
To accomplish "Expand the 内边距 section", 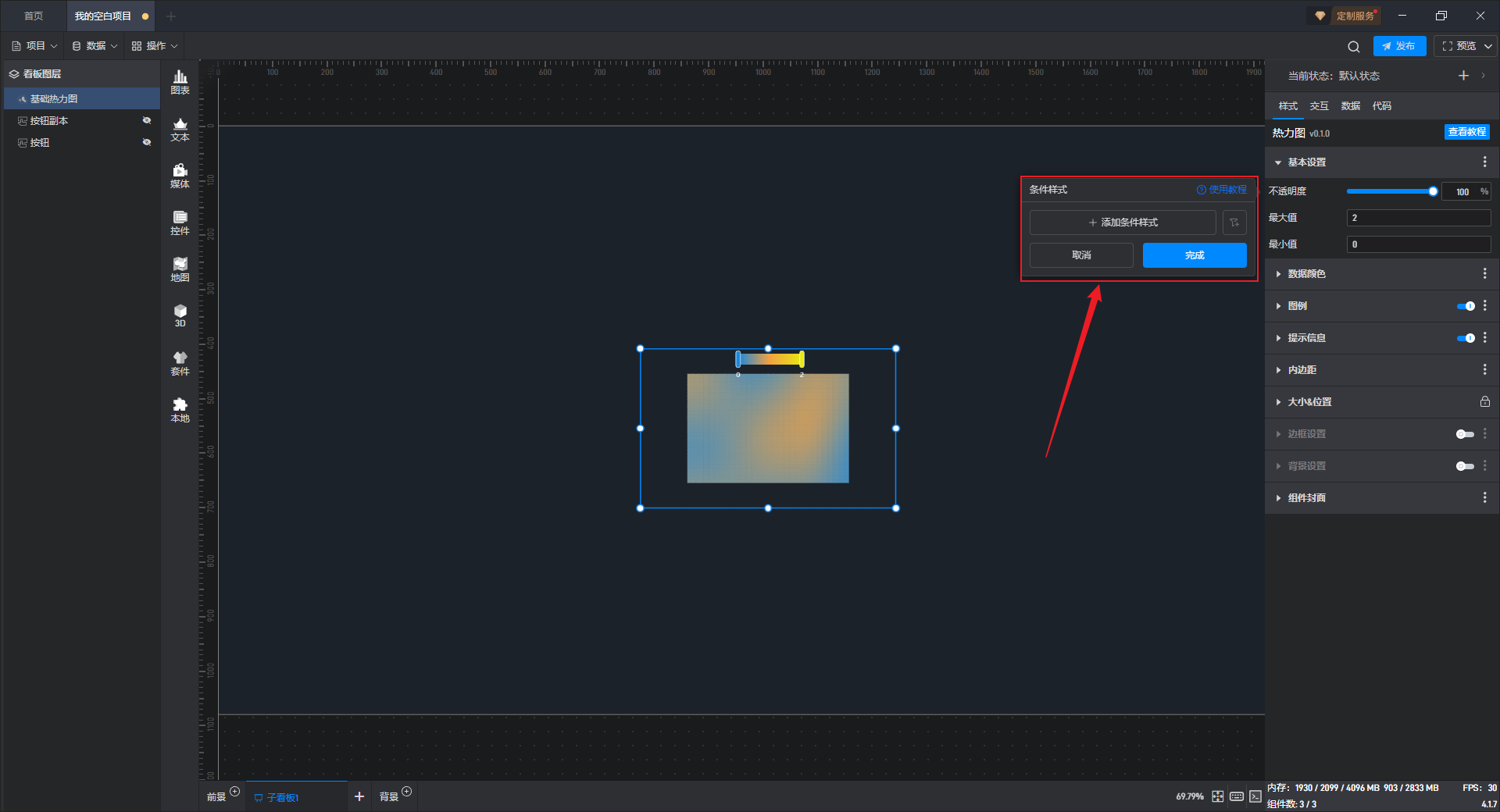I will (1278, 370).
